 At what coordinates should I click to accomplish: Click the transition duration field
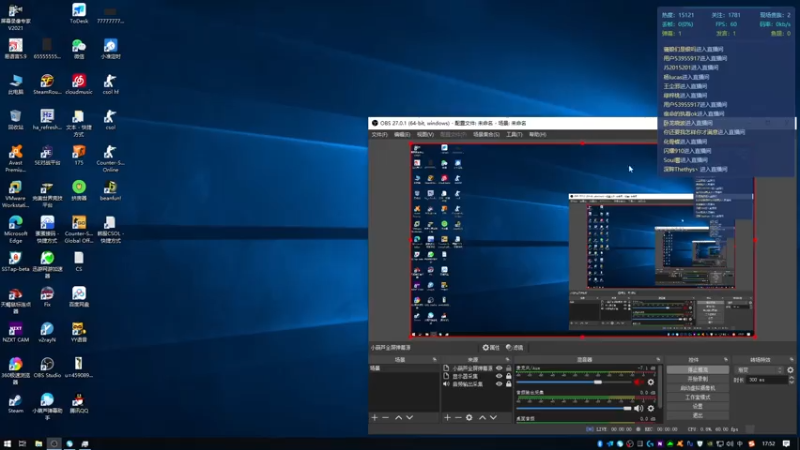[x=767, y=380]
